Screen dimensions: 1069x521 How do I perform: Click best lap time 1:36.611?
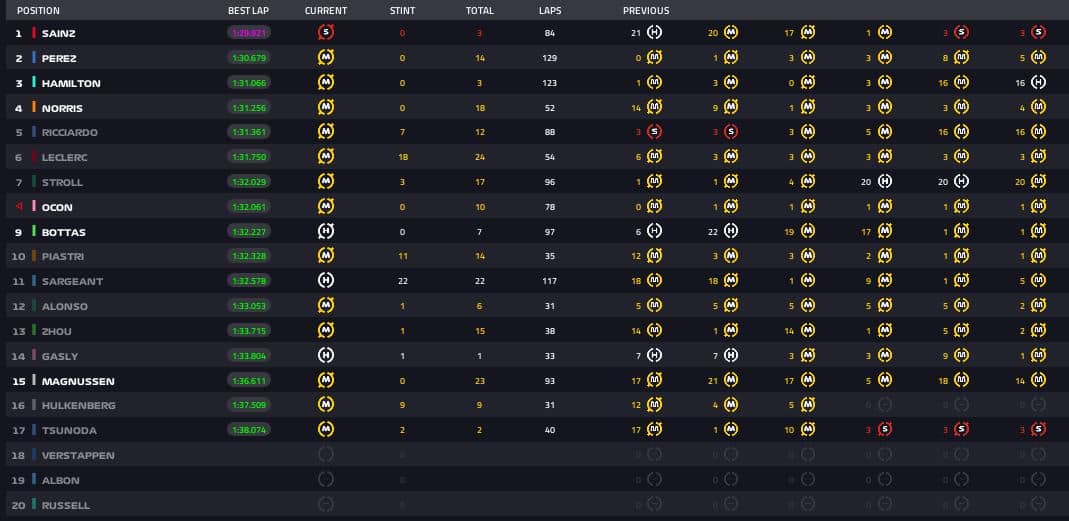point(249,380)
